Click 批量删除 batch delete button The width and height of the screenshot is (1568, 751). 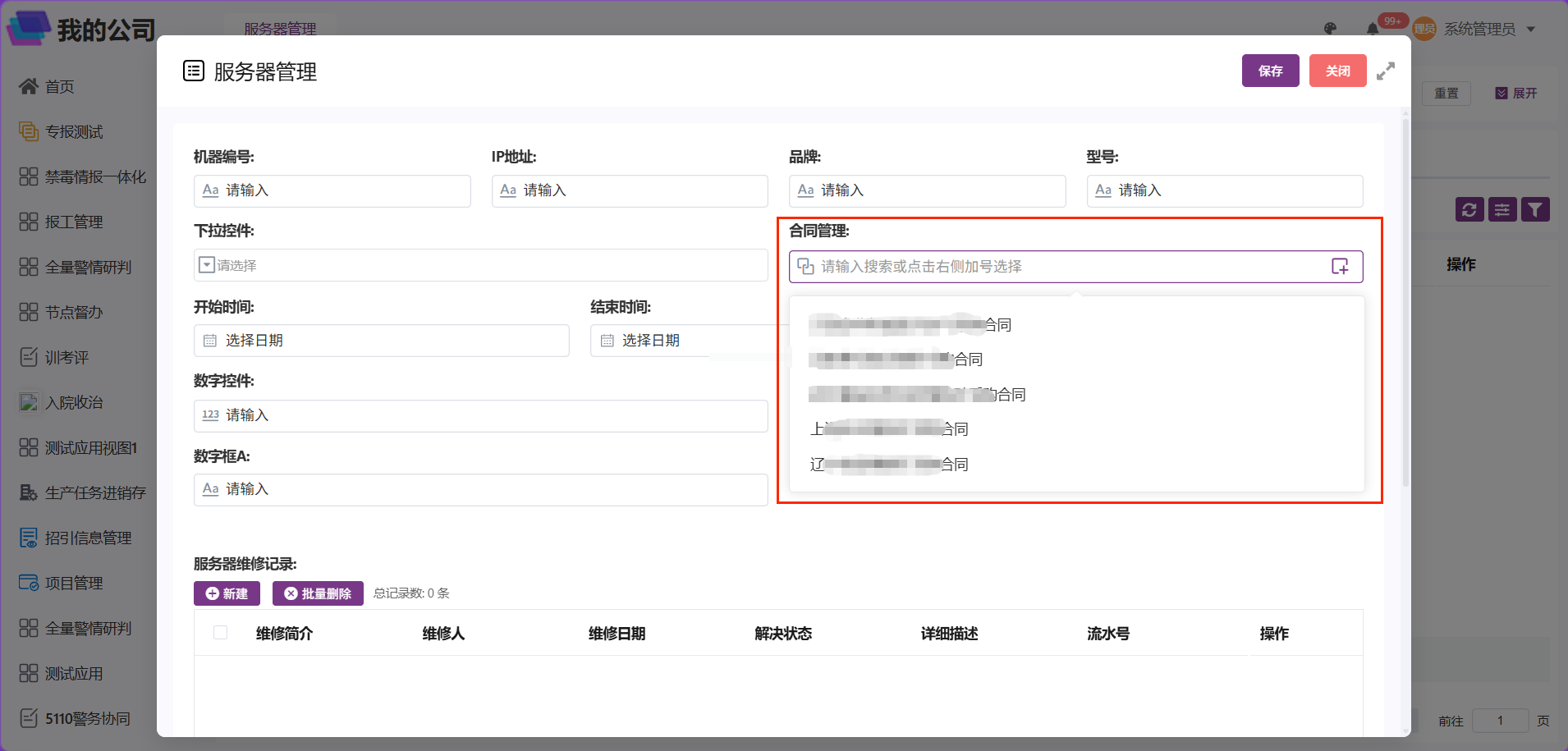tap(318, 593)
